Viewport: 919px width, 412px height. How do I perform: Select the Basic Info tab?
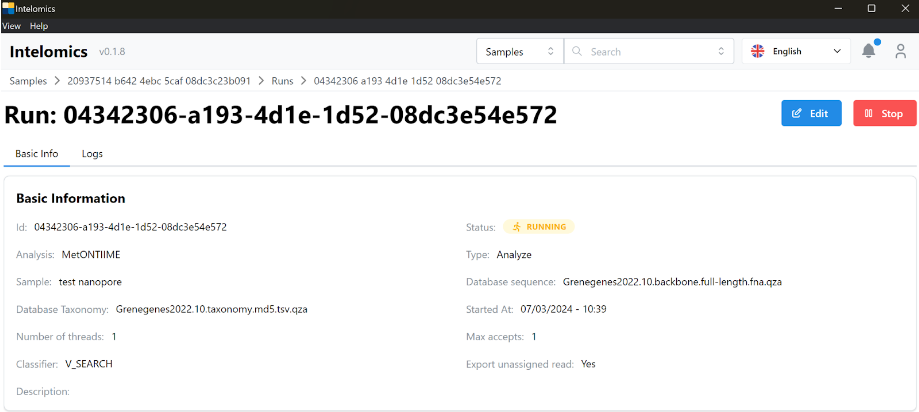pos(37,154)
